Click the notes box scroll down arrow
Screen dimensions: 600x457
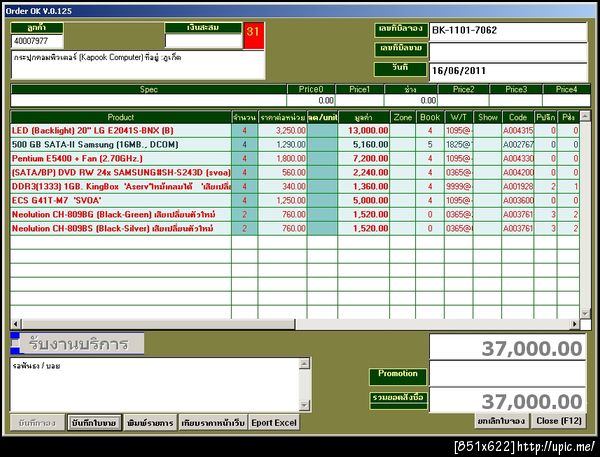[x=304, y=405]
